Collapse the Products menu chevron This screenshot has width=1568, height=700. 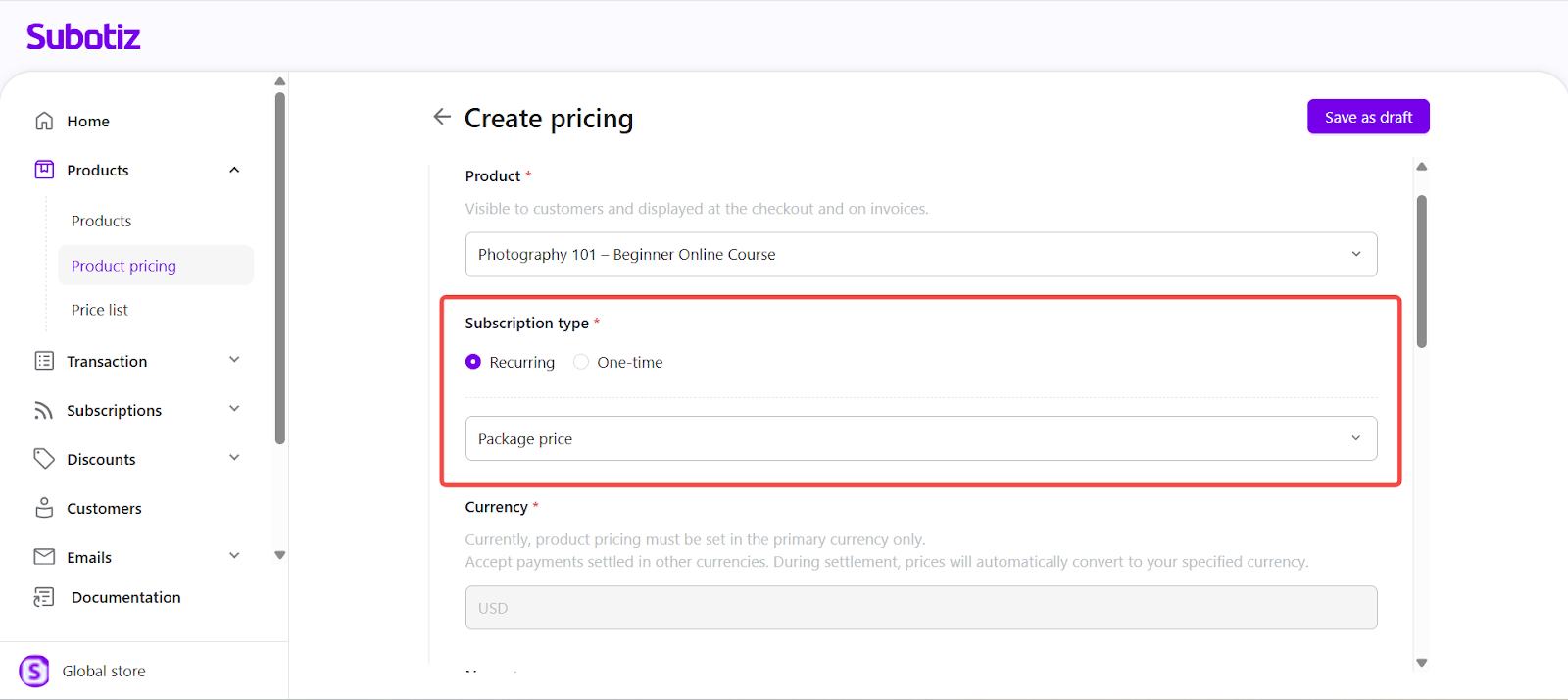point(234,170)
